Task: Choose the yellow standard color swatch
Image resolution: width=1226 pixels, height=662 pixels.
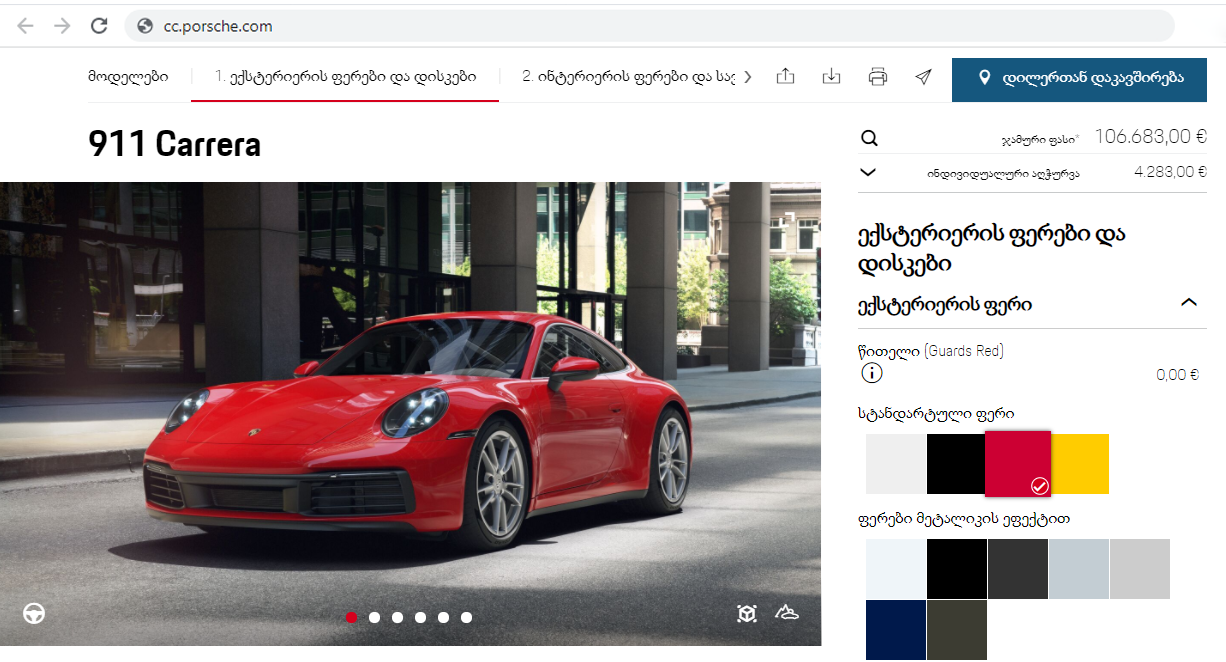Action: (1081, 463)
